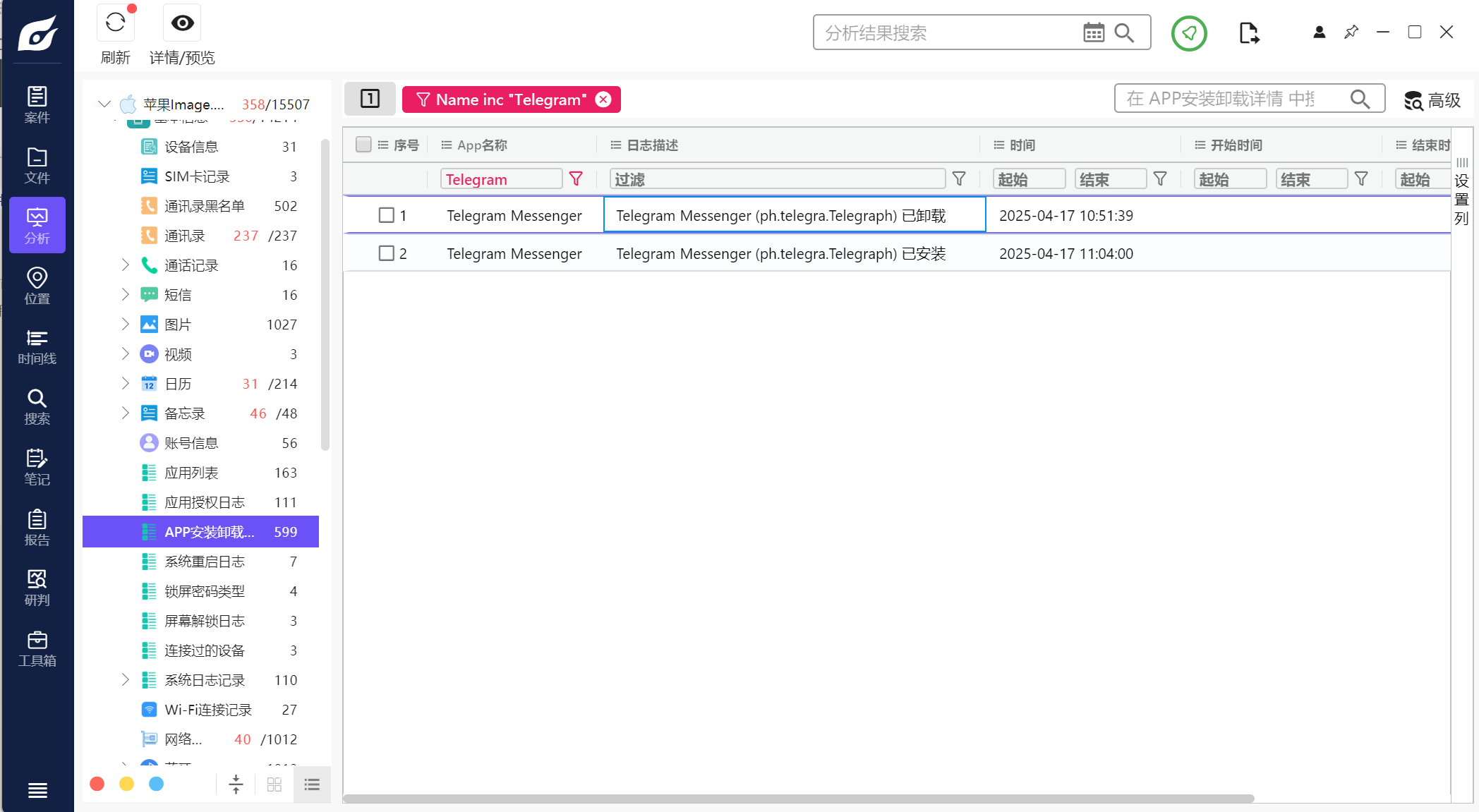This screenshot has width=1479, height=812.
Task: Select SIM卡记录 in the tree
Action: pos(201,176)
